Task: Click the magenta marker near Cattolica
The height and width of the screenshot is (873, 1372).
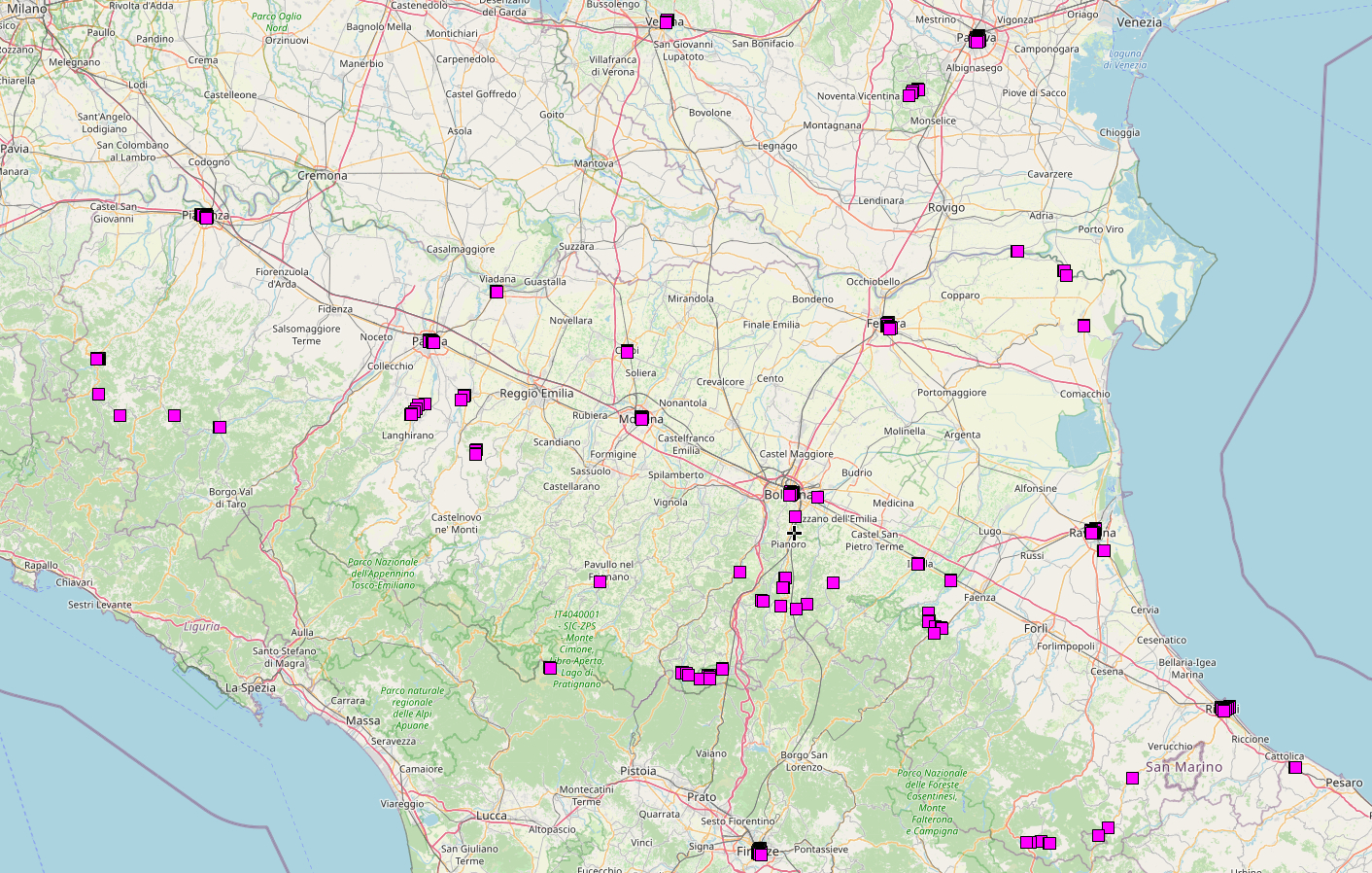Action: click(x=1295, y=767)
